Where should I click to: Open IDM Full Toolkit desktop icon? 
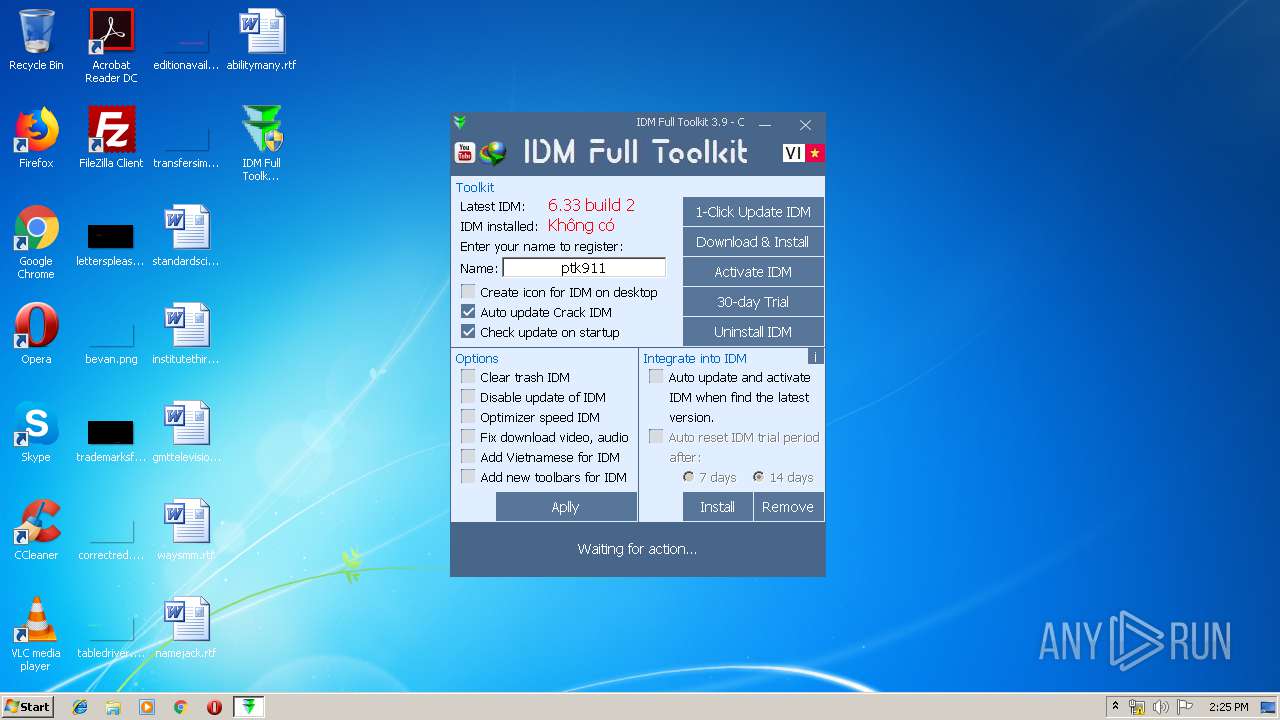pyautogui.click(x=261, y=143)
